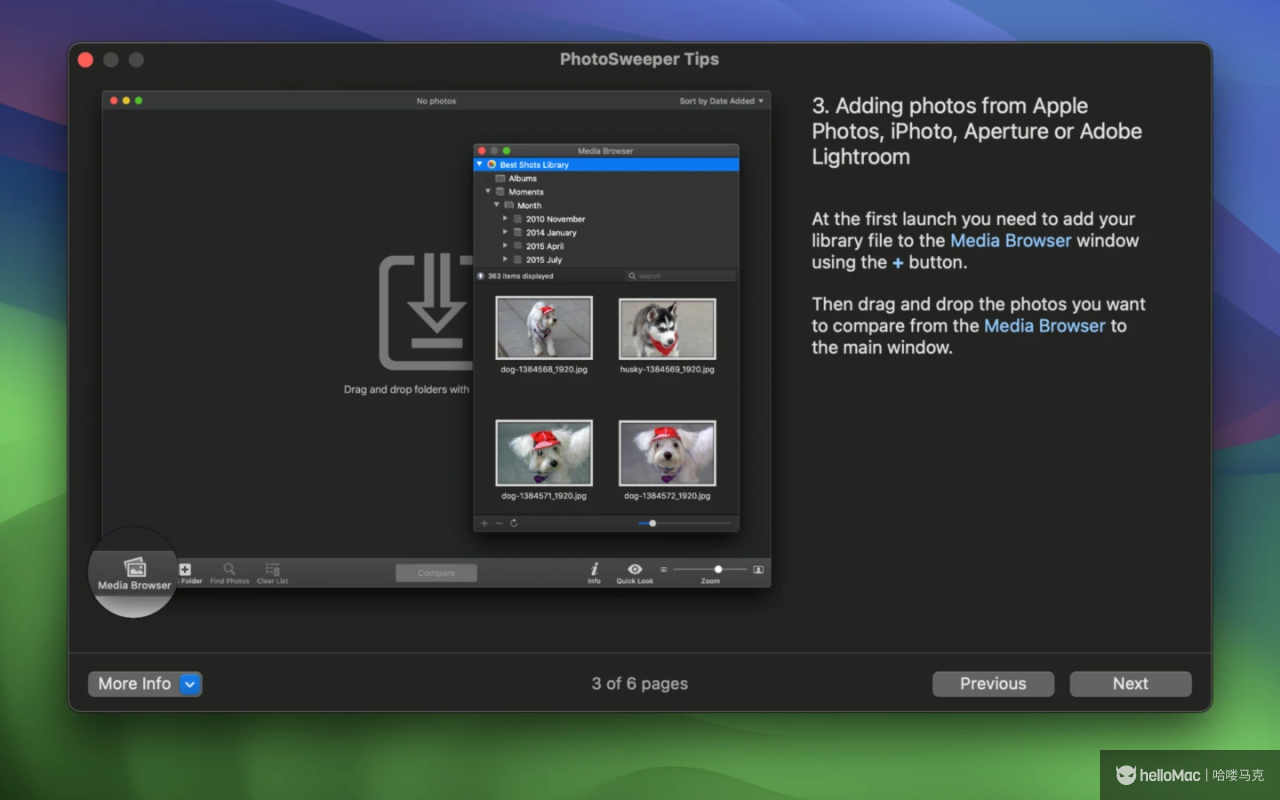Open the Sort by Date Added dropdown

pos(721,101)
